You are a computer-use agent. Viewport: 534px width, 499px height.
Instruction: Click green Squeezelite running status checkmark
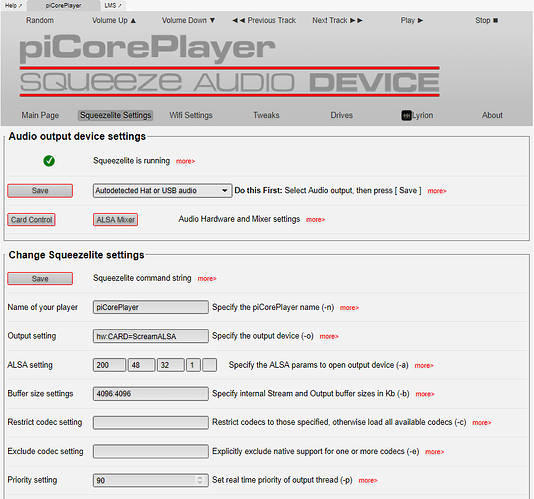49,161
